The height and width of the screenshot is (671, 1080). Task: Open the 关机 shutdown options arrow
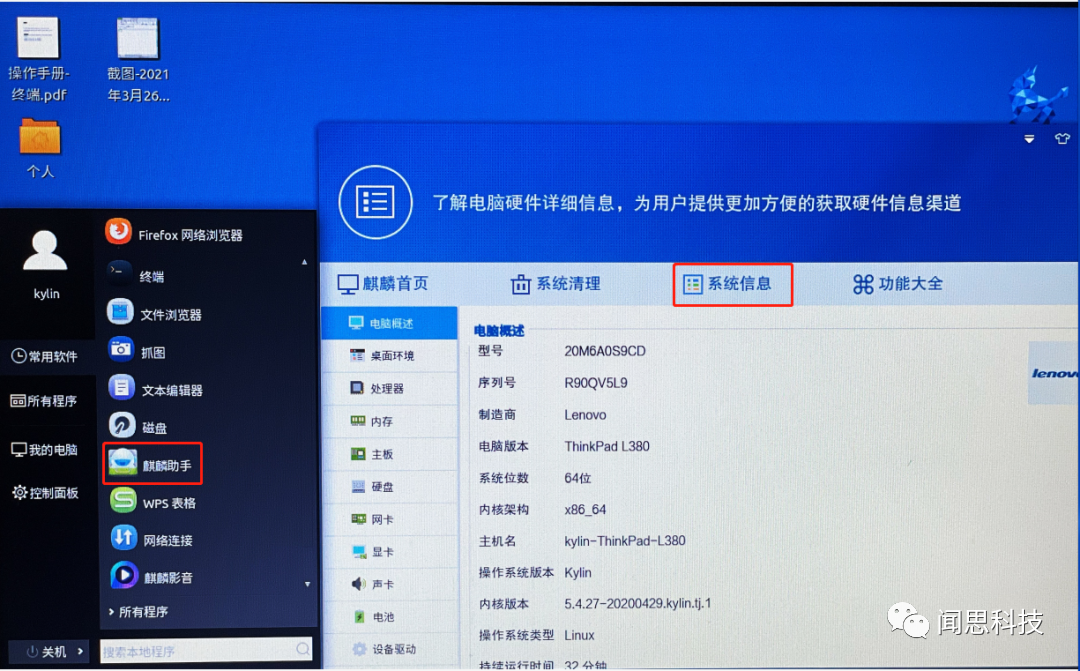(81, 651)
